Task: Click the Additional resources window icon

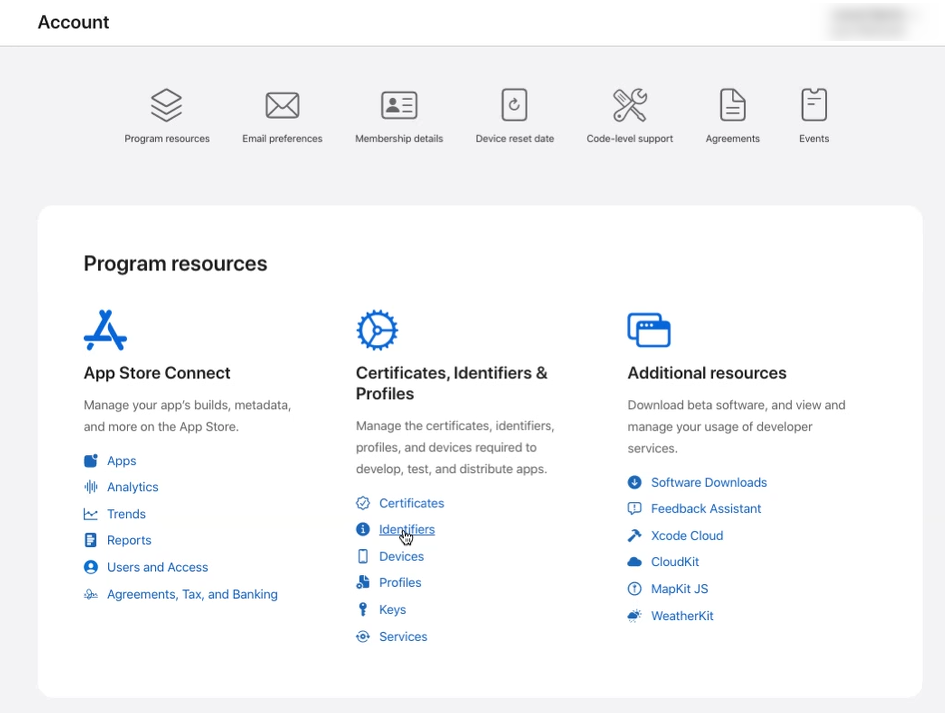Action: [648, 330]
